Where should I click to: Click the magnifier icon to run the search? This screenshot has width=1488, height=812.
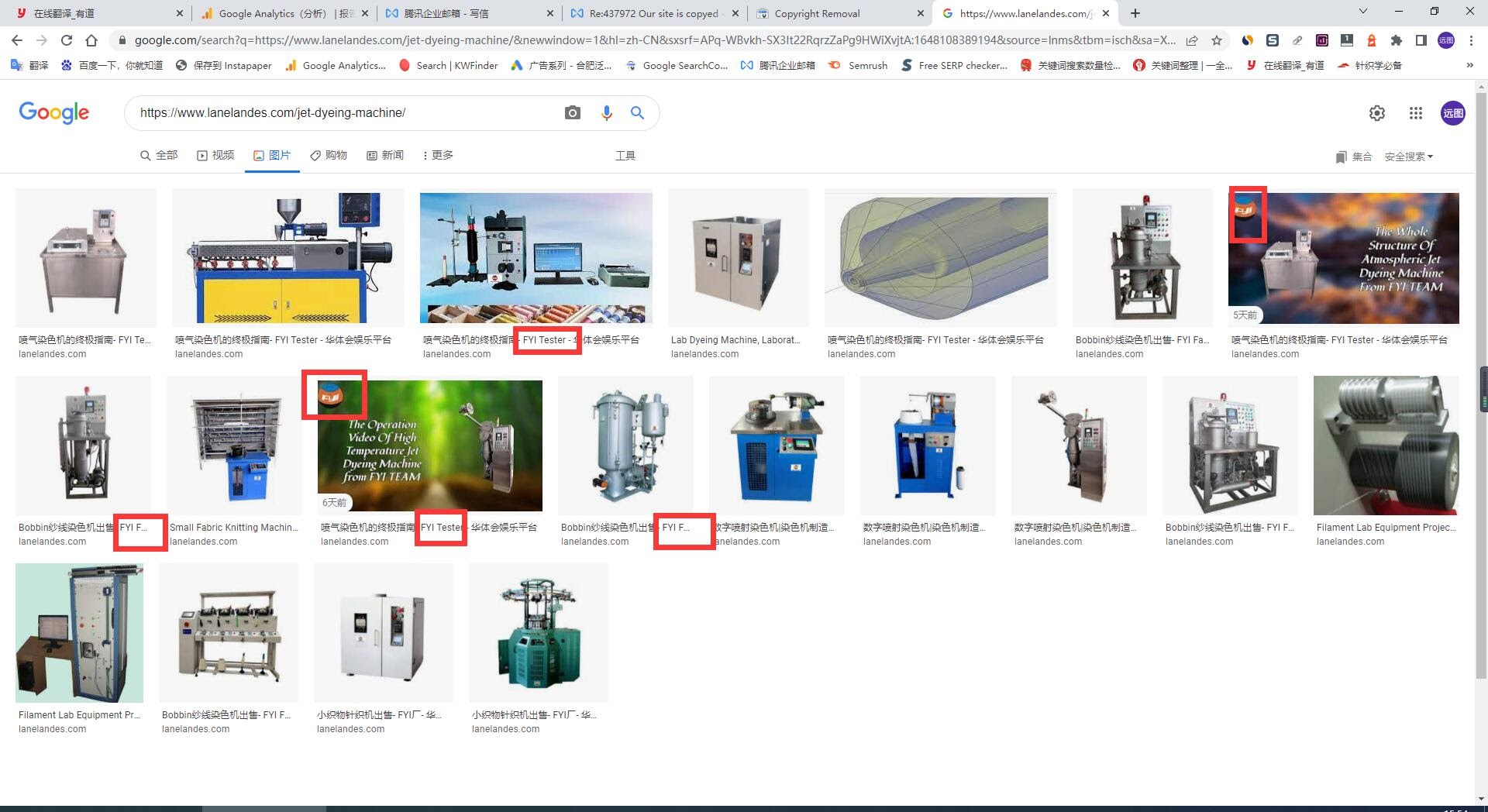637,112
